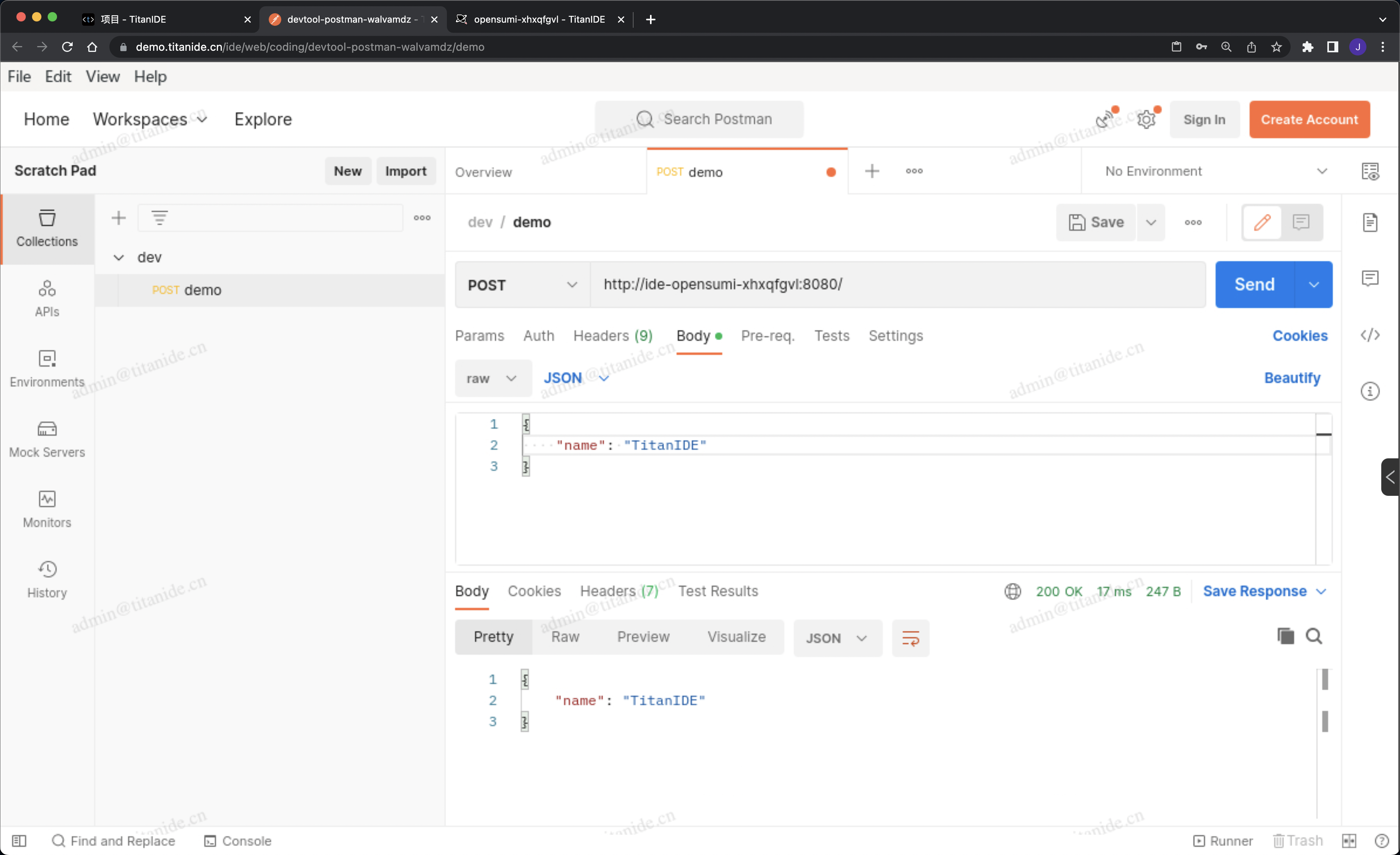
Task: Switch to the comment mode next to the pencil
Action: pos(1301,223)
